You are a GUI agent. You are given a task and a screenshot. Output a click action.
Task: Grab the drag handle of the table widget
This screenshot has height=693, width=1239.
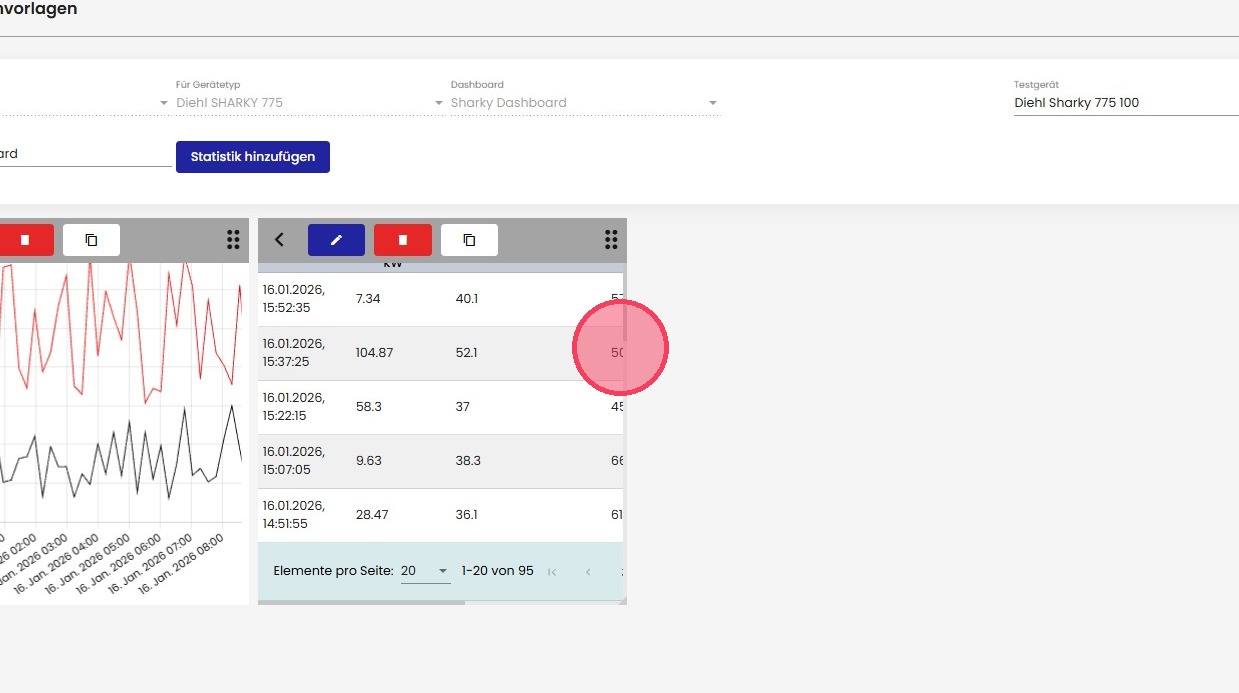611,239
